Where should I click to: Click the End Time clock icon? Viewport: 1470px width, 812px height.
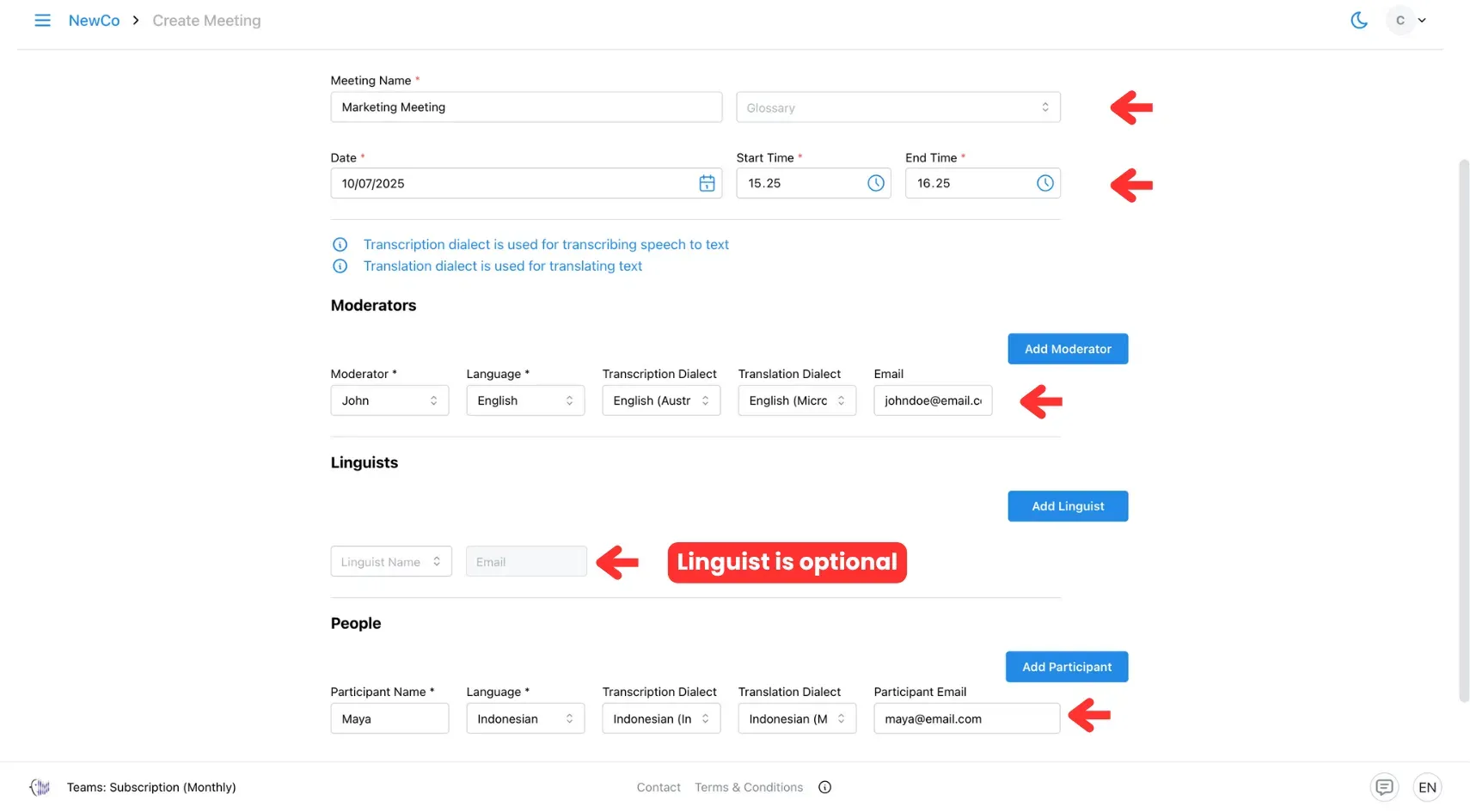click(1044, 183)
